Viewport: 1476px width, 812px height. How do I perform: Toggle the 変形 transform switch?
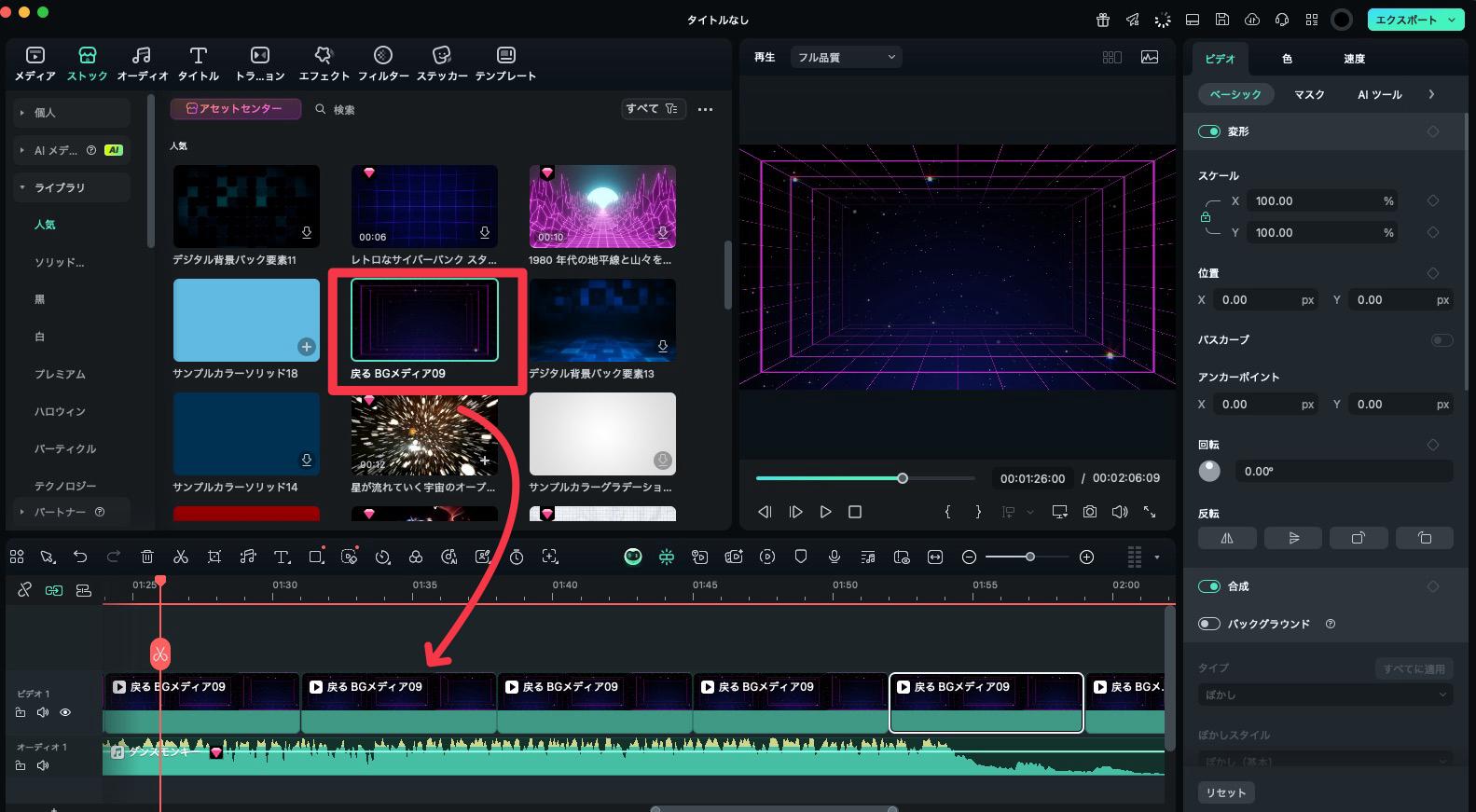[x=1209, y=131]
